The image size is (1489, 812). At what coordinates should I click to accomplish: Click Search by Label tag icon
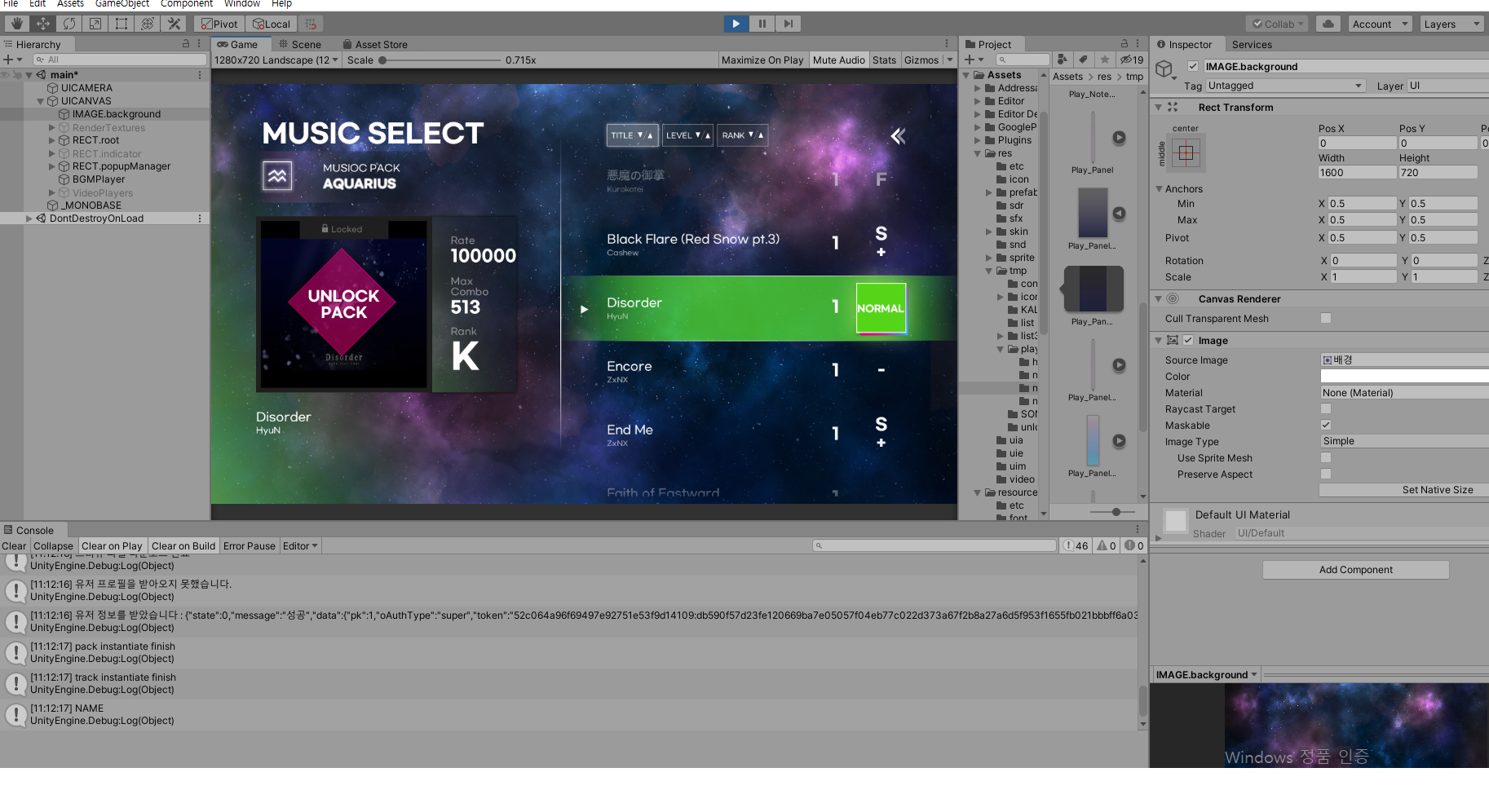pyautogui.click(x=1083, y=60)
